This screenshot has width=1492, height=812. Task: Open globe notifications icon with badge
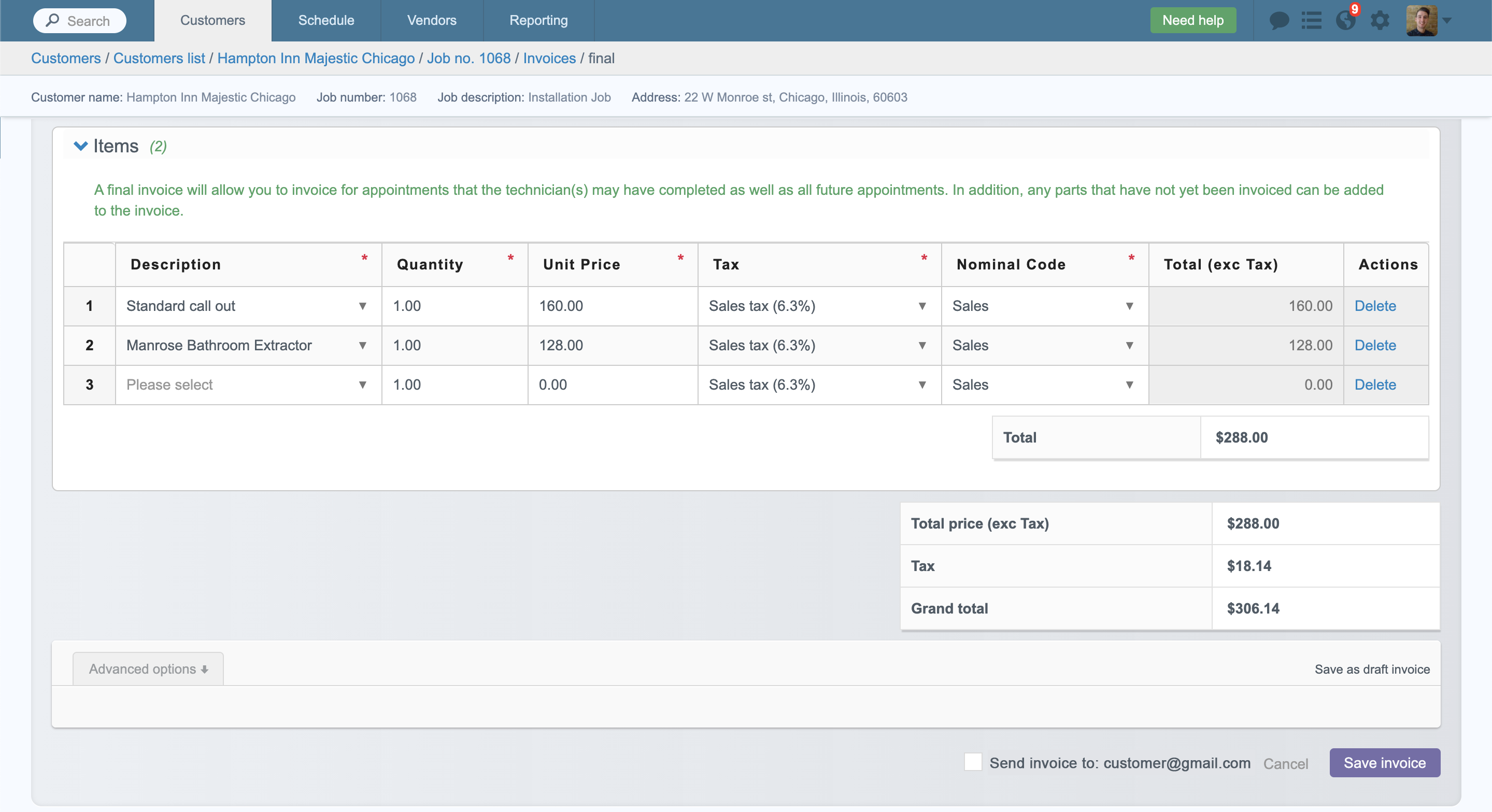pyautogui.click(x=1345, y=21)
